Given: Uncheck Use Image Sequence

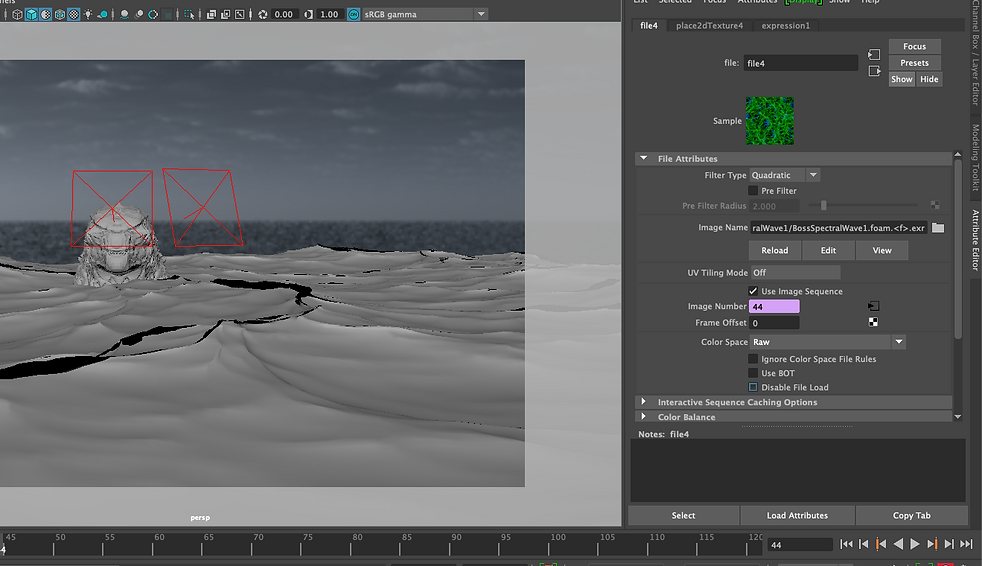Looking at the screenshot, I should tap(753, 291).
